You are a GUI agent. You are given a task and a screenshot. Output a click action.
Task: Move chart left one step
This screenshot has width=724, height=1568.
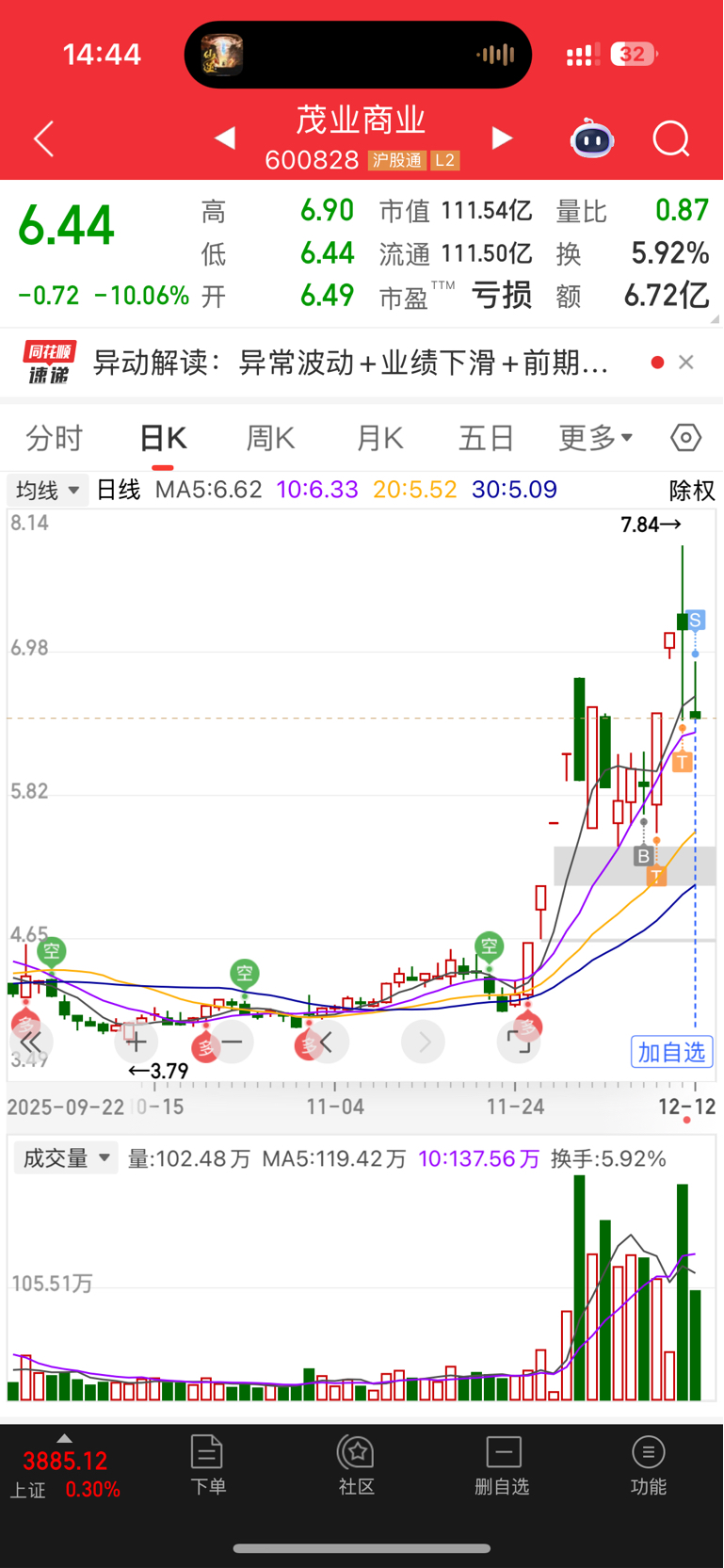click(x=329, y=1043)
